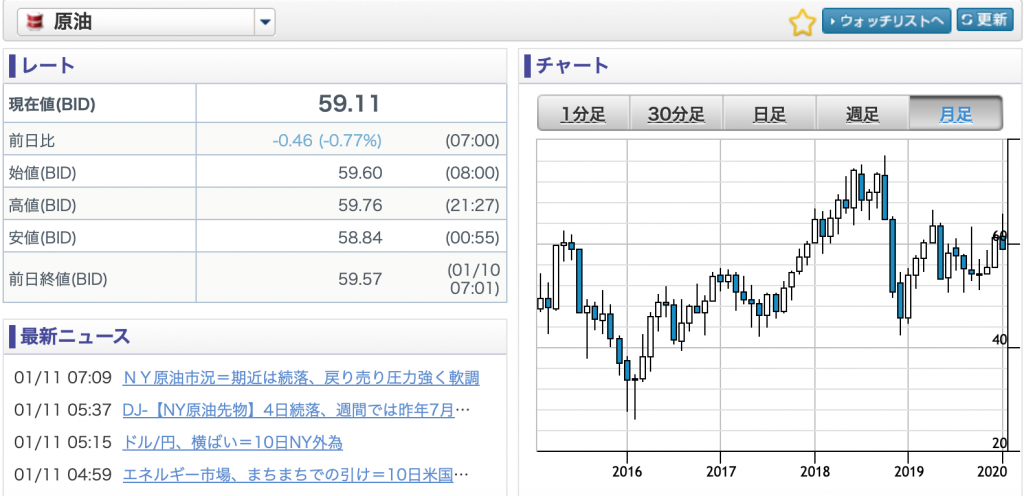
Task: Click the ウォッチリストへ button
Action: pos(887,22)
